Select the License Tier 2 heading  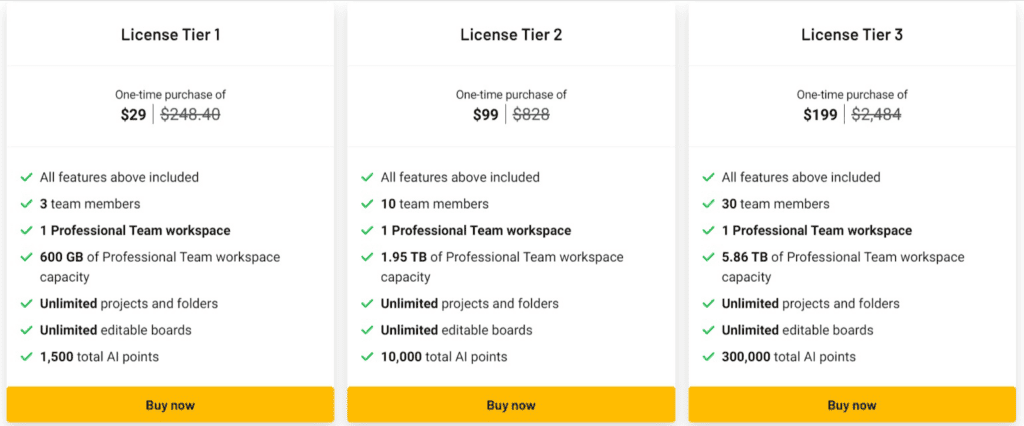pyautogui.click(x=511, y=35)
